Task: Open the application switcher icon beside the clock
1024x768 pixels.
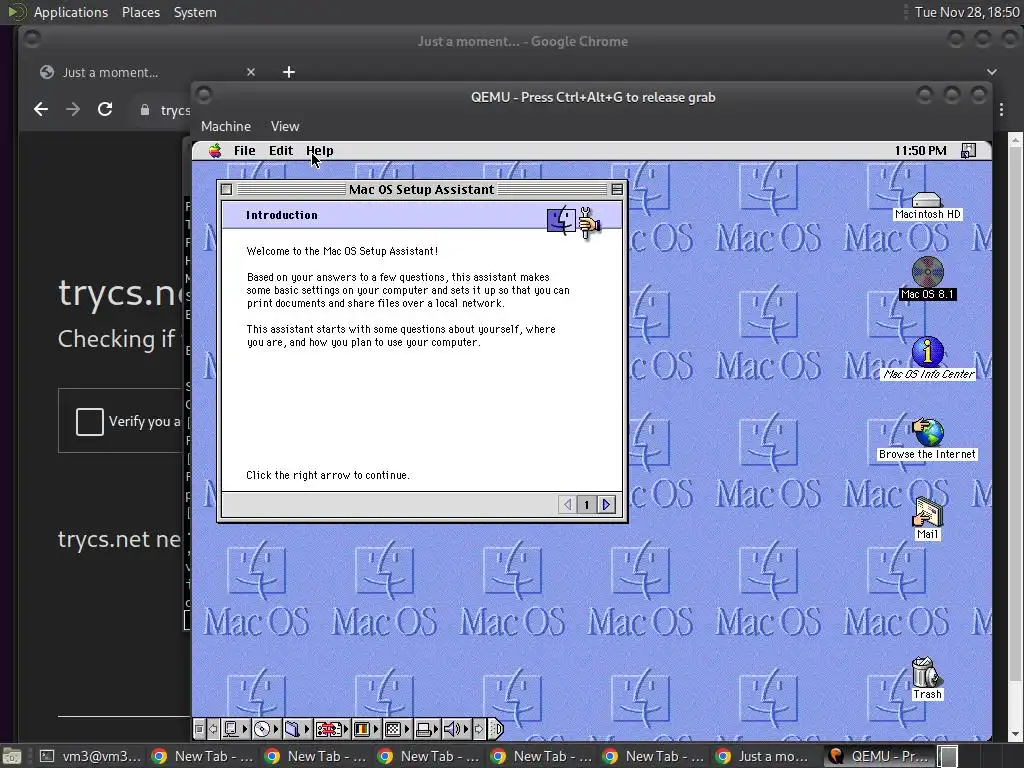Action: coord(968,151)
